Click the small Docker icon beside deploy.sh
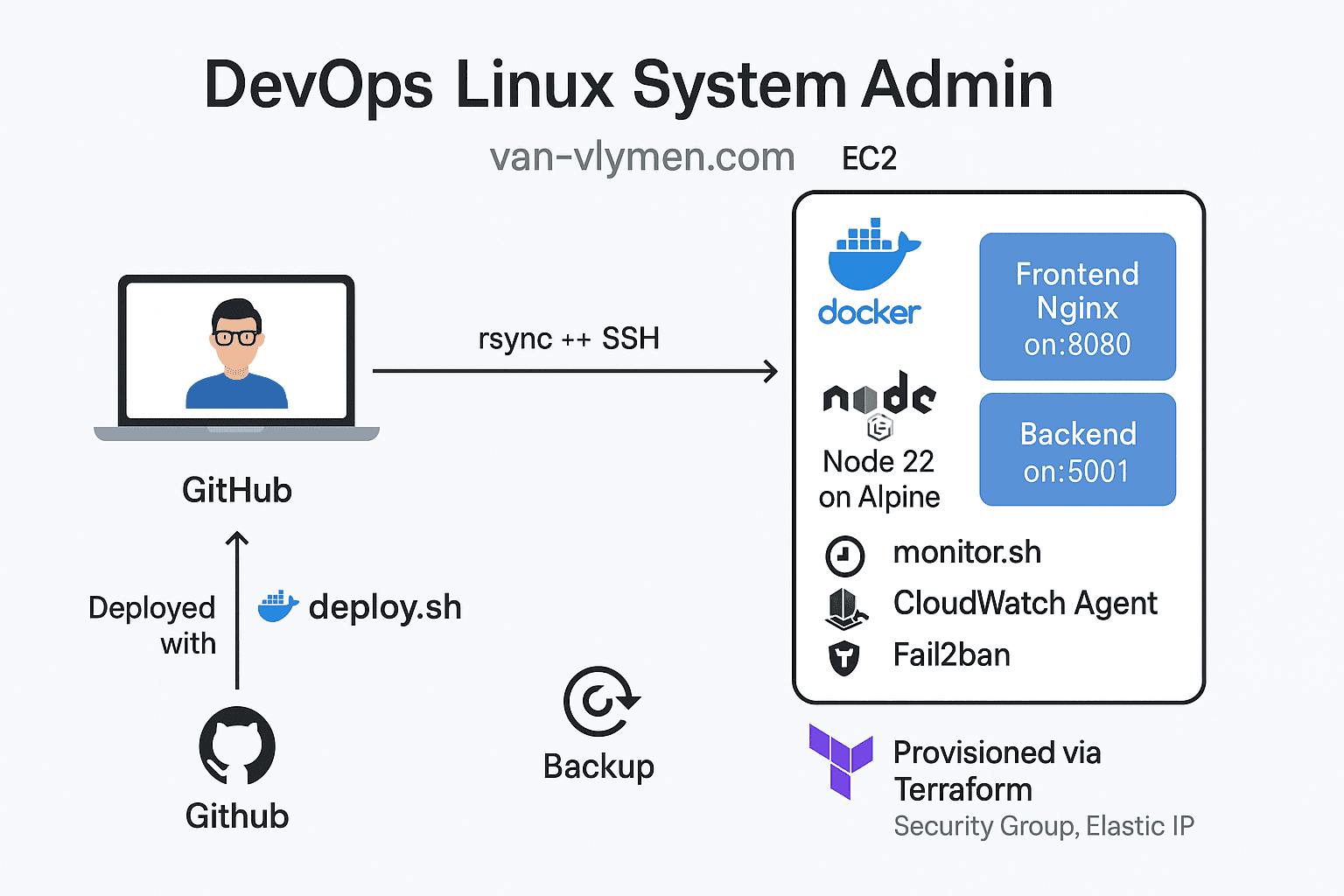This screenshot has width=1344, height=896. [278, 606]
